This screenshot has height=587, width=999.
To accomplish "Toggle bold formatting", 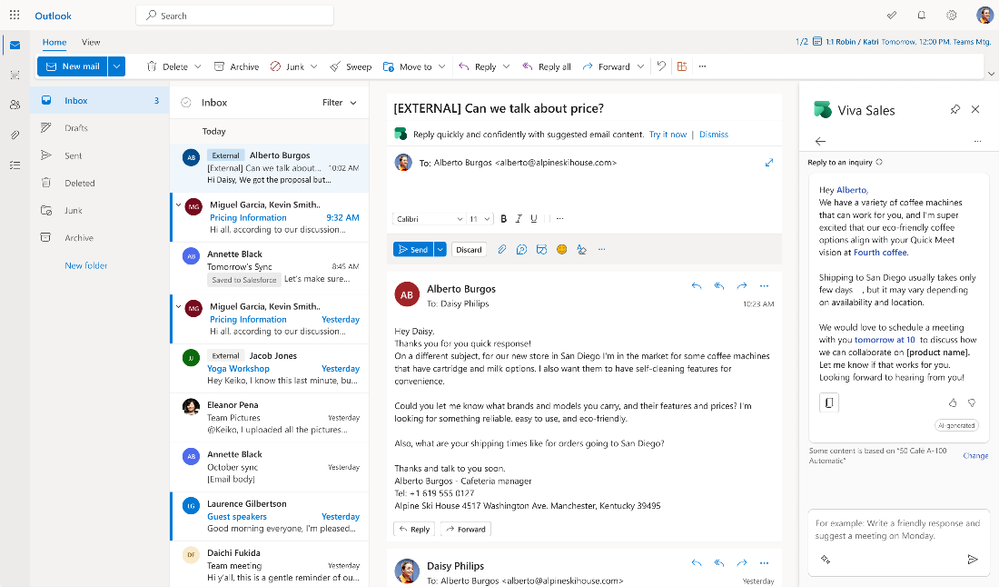I will click(x=503, y=219).
